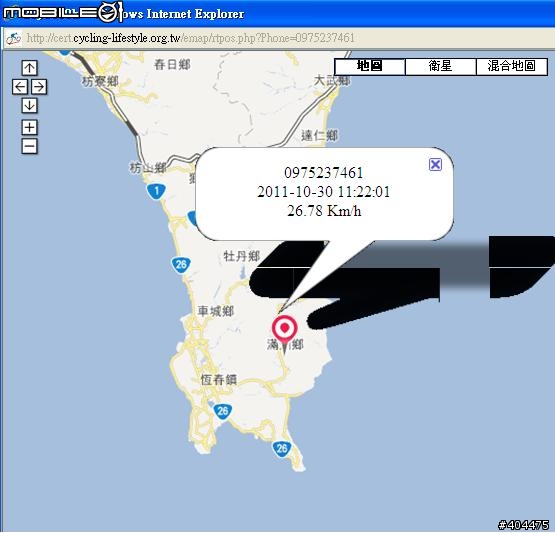Click the 達仁鄉 map label
This screenshot has width=555, height=533.
coord(320,136)
